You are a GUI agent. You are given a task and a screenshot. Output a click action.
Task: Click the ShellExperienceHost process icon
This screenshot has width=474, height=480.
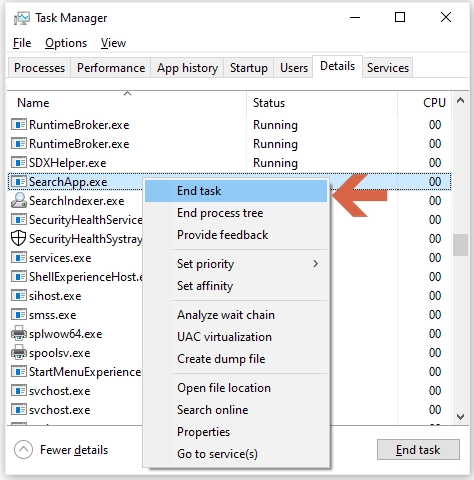(19, 277)
